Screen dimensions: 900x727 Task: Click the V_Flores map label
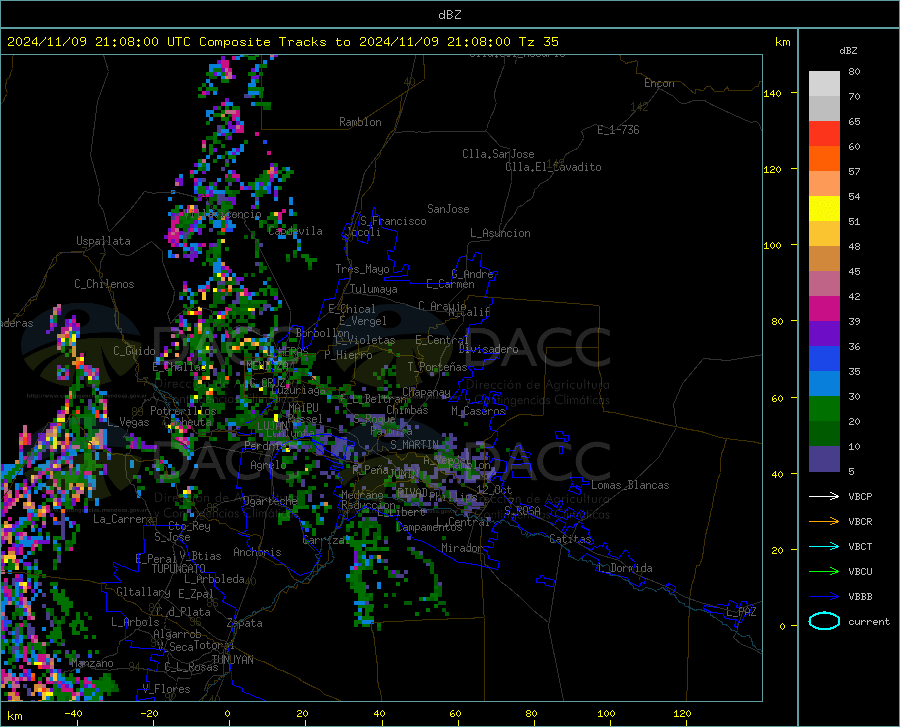(x=166, y=689)
